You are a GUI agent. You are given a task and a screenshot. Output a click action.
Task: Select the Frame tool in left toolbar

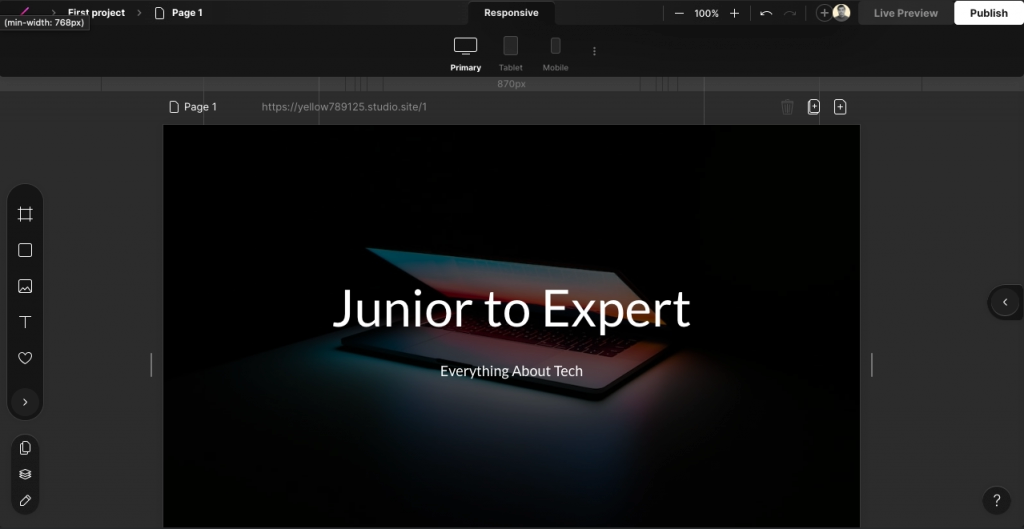(x=25, y=214)
